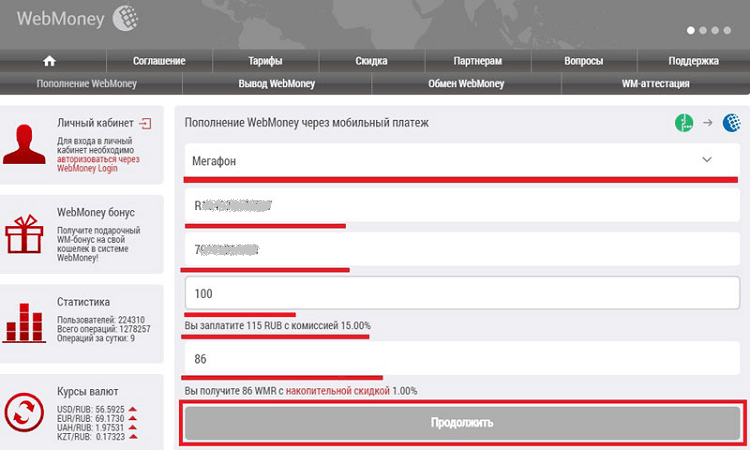Go to the home page icon
This screenshot has width=750, height=450.
coord(49,61)
